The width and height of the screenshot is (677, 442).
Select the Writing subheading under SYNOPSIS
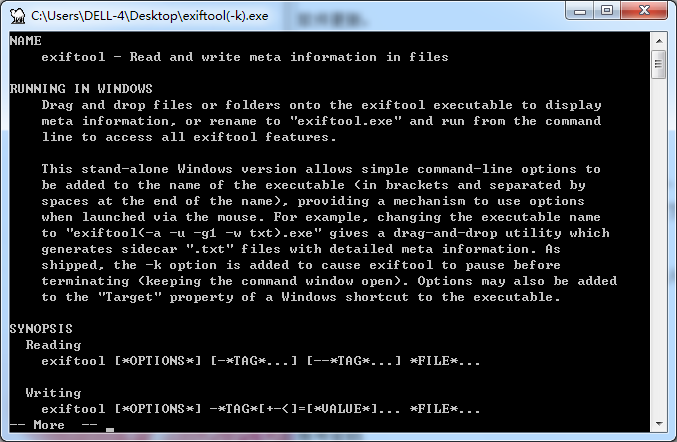[x=53, y=393]
